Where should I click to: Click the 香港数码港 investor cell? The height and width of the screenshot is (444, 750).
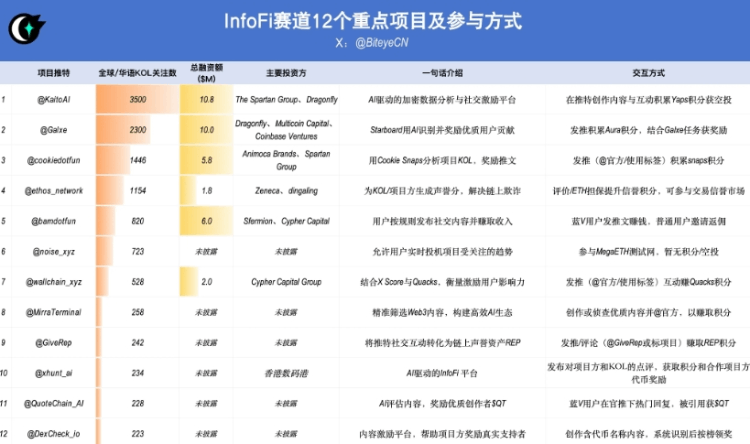click(286, 373)
